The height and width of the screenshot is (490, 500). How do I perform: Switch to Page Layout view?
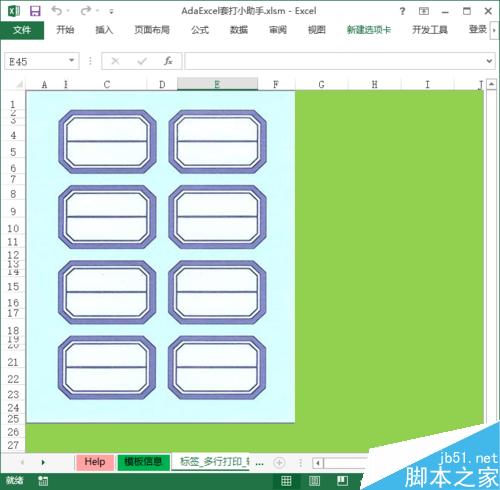(314, 481)
